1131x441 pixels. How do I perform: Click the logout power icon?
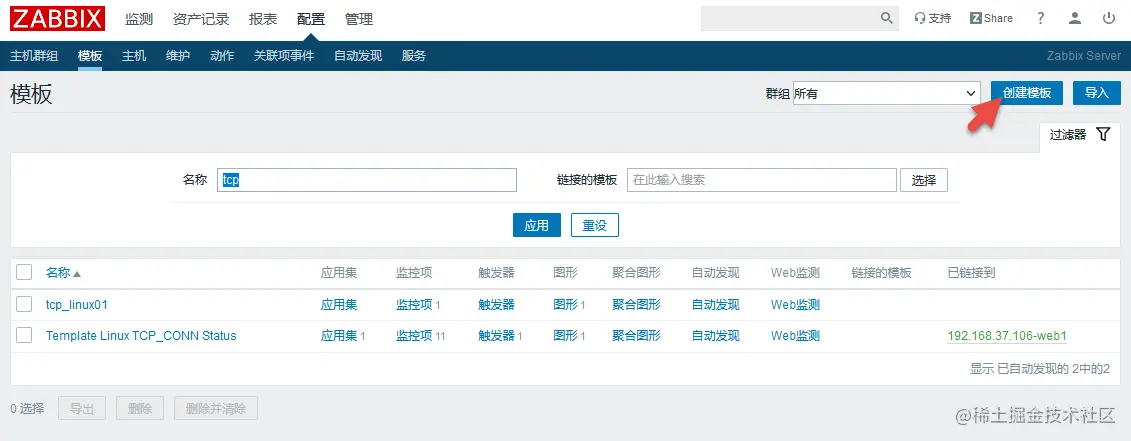[x=1109, y=19]
